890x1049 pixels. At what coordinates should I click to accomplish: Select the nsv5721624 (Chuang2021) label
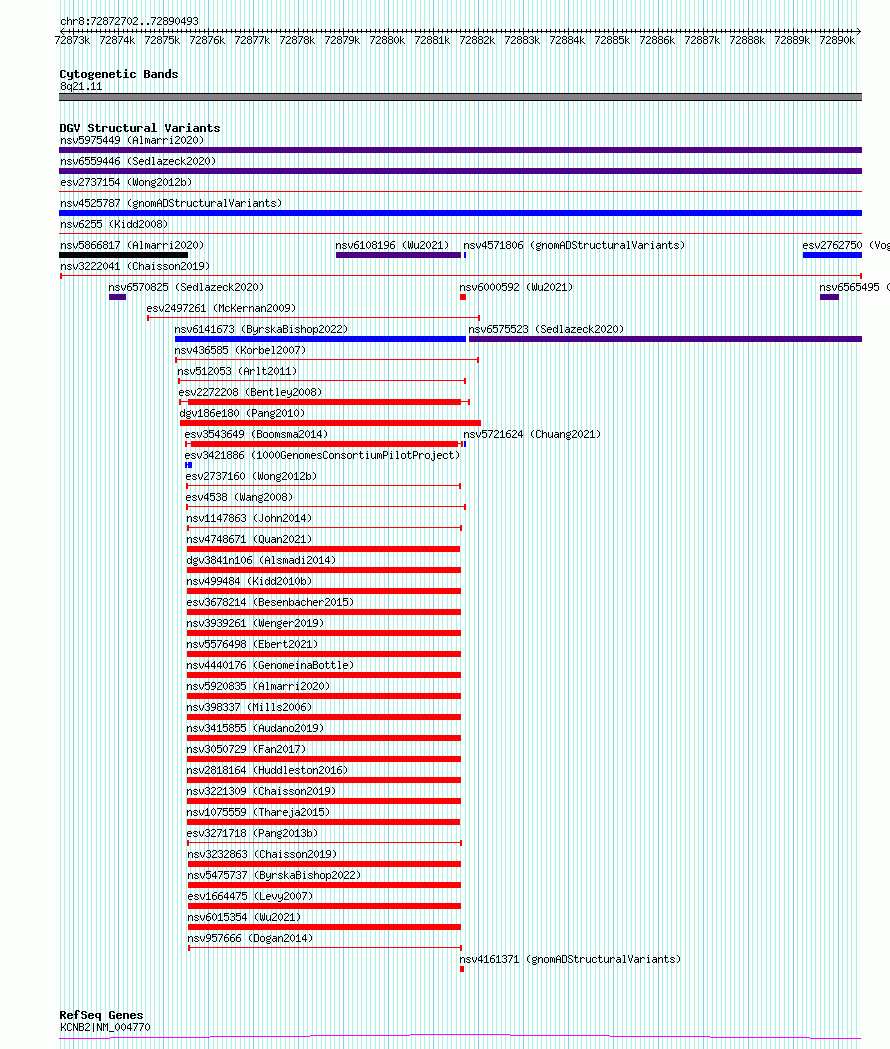tap(532, 434)
